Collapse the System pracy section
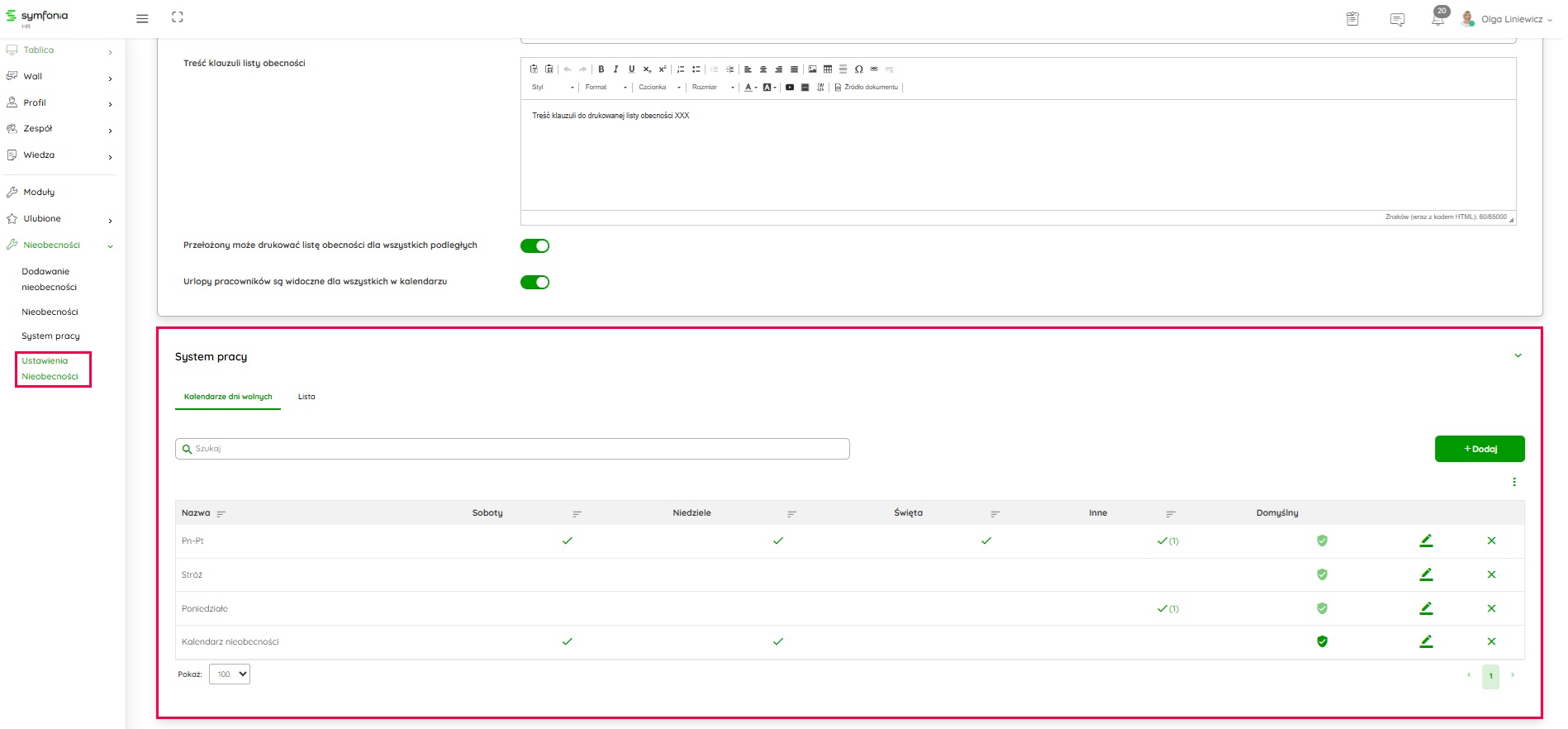Viewport: 1568px width, 729px height. (x=1518, y=356)
